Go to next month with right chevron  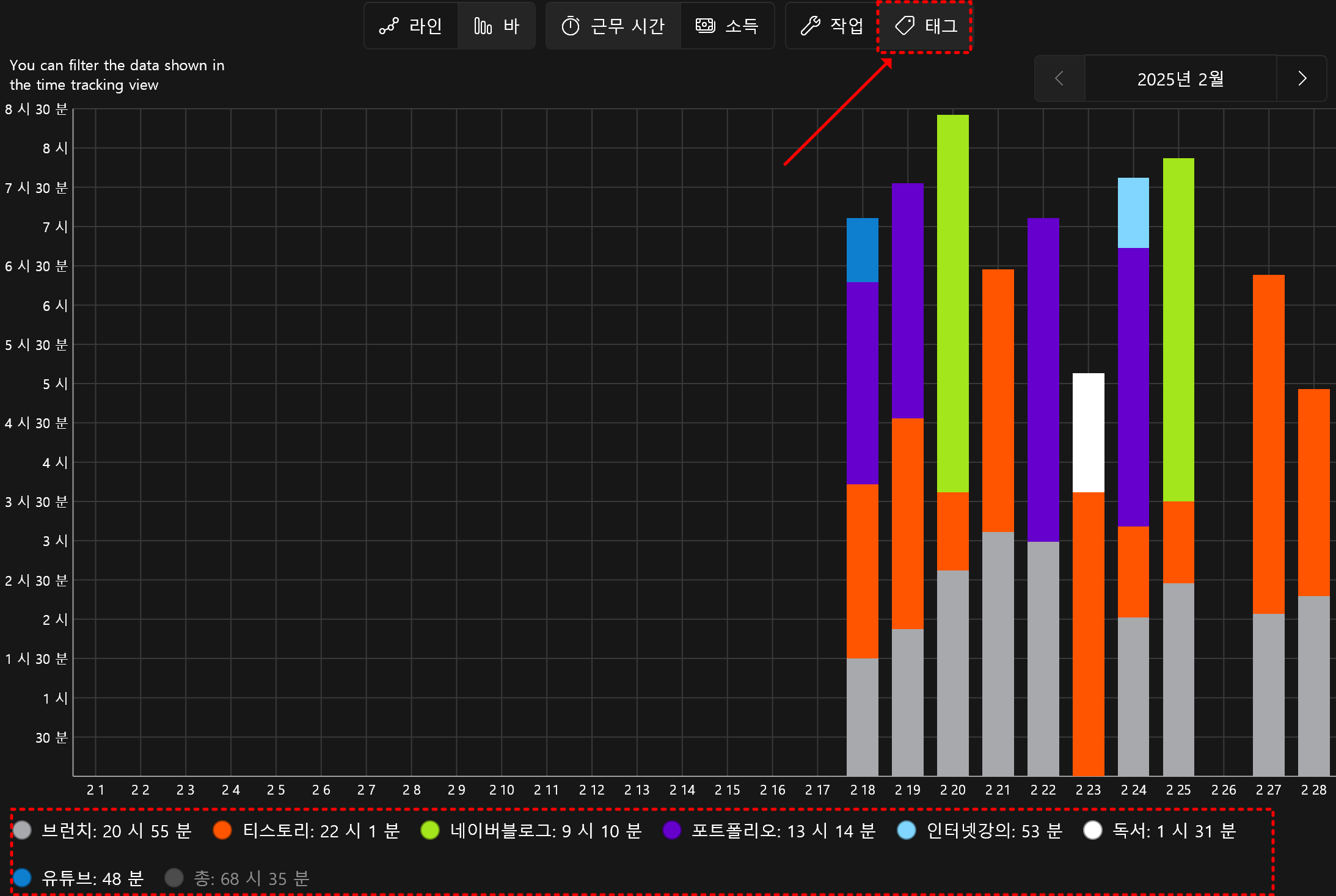coord(1302,79)
